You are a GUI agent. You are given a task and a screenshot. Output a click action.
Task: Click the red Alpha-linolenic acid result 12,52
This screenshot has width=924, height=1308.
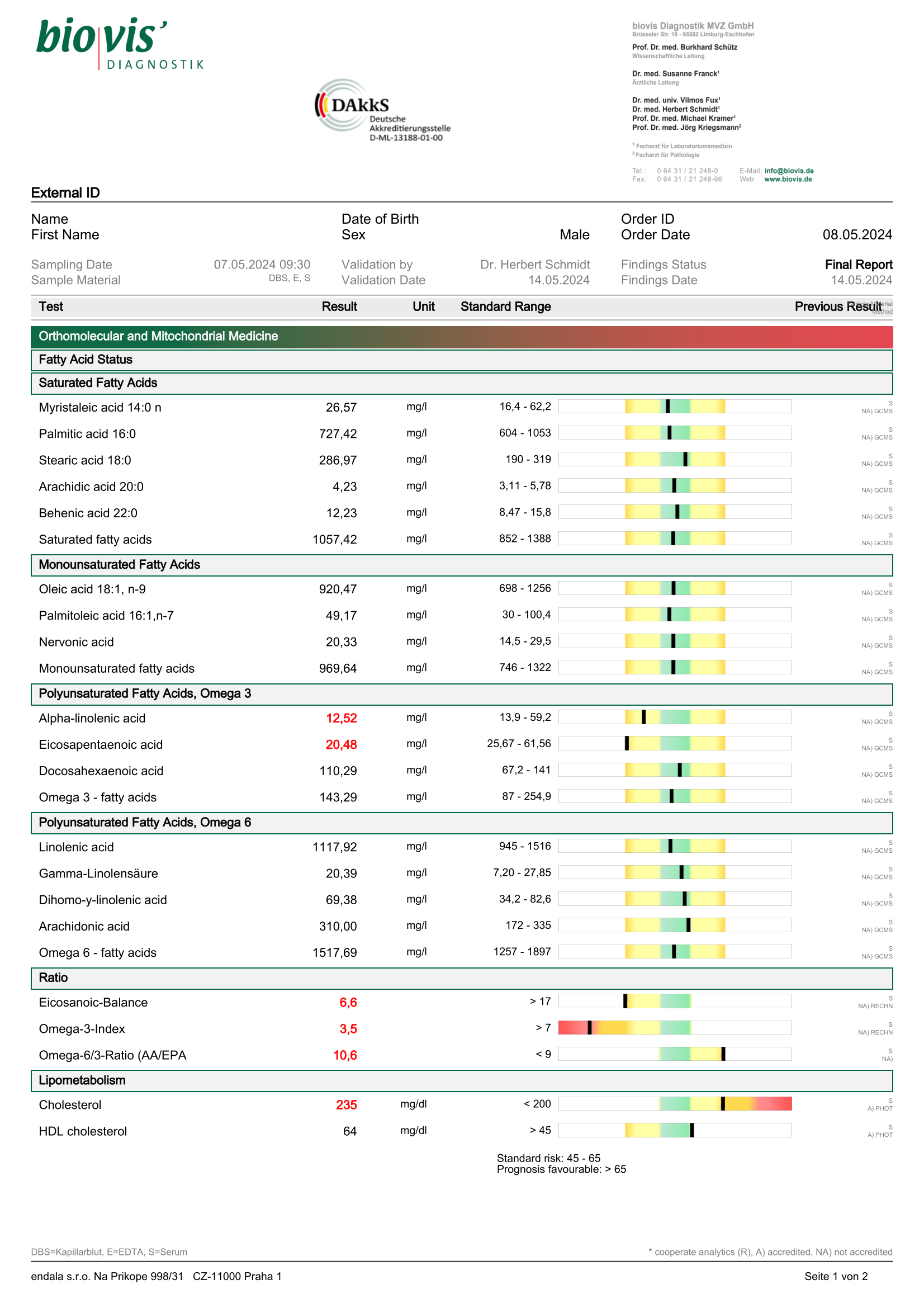point(341,719)
